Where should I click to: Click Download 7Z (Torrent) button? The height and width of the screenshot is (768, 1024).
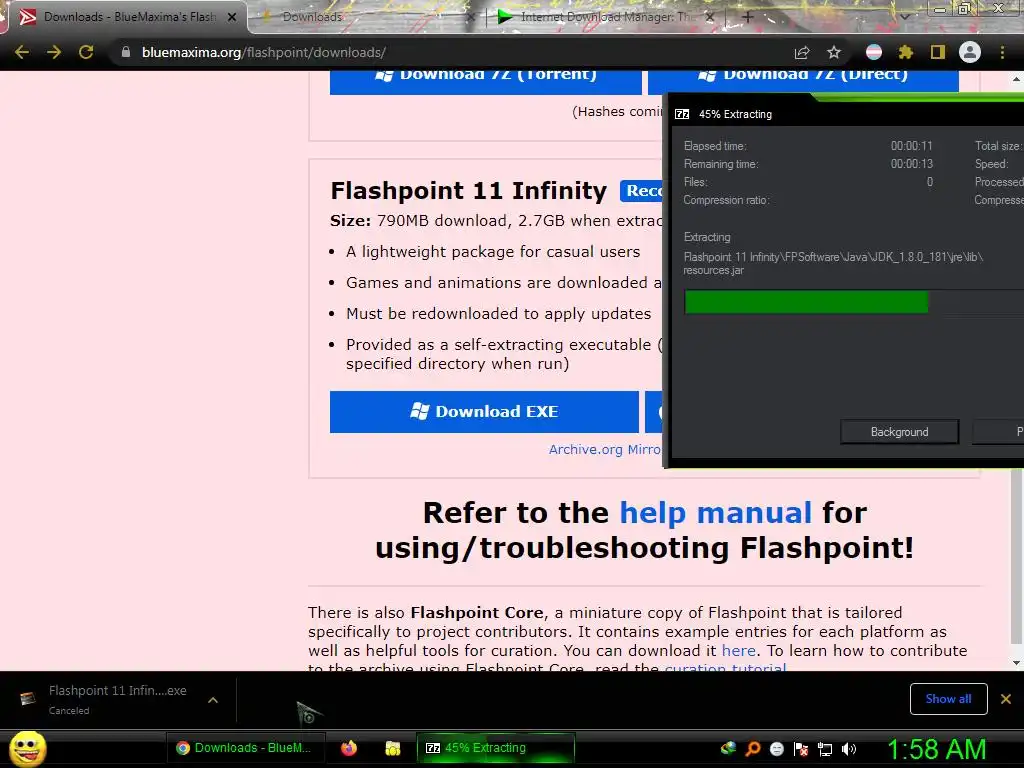[485, 81]
